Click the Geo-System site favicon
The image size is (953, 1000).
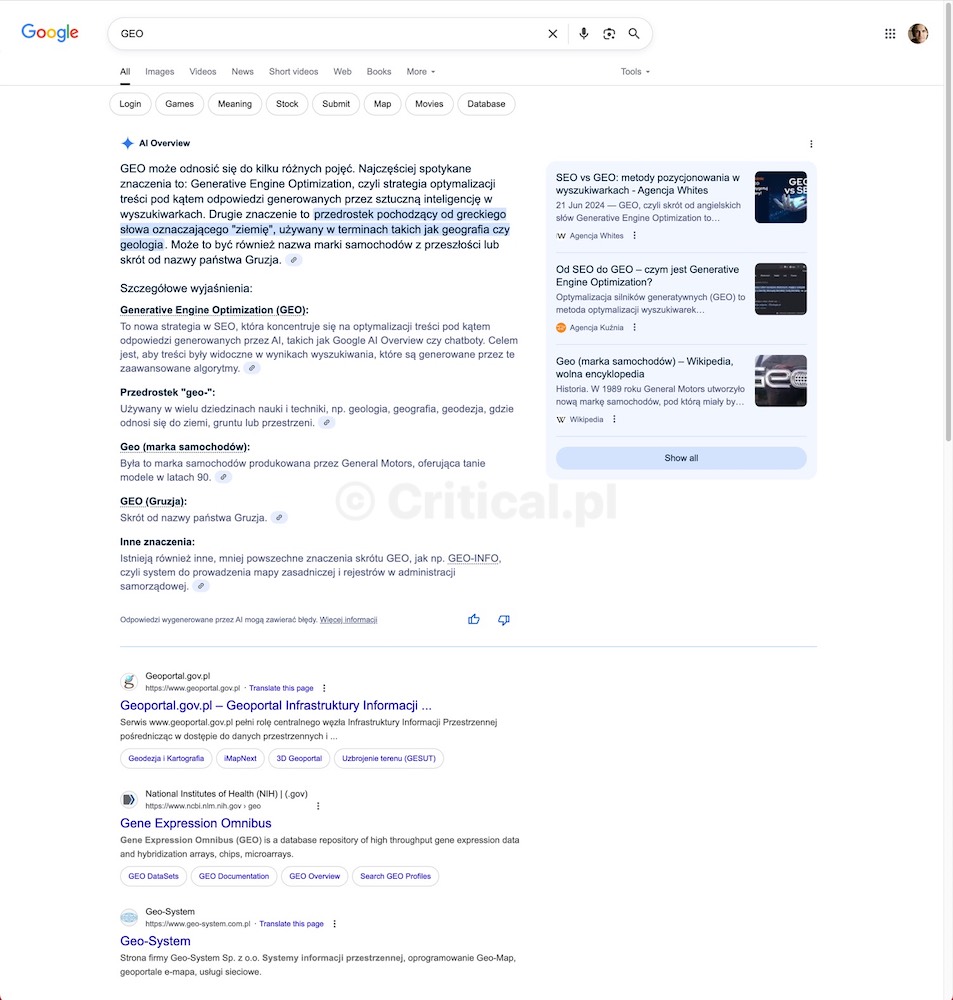[129, 918]
